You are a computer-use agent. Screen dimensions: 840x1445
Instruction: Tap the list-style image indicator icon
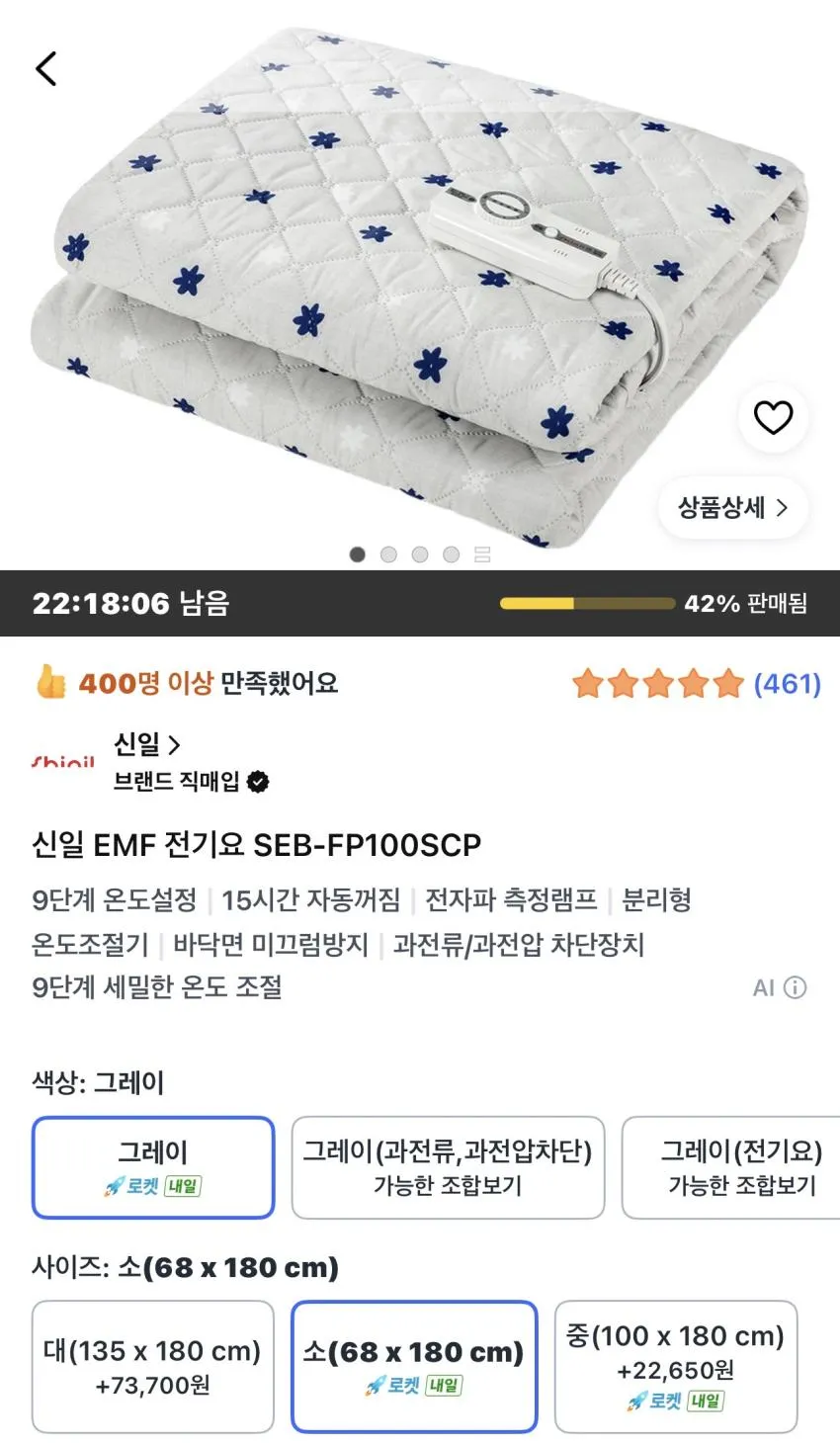(x=482, y=554)
